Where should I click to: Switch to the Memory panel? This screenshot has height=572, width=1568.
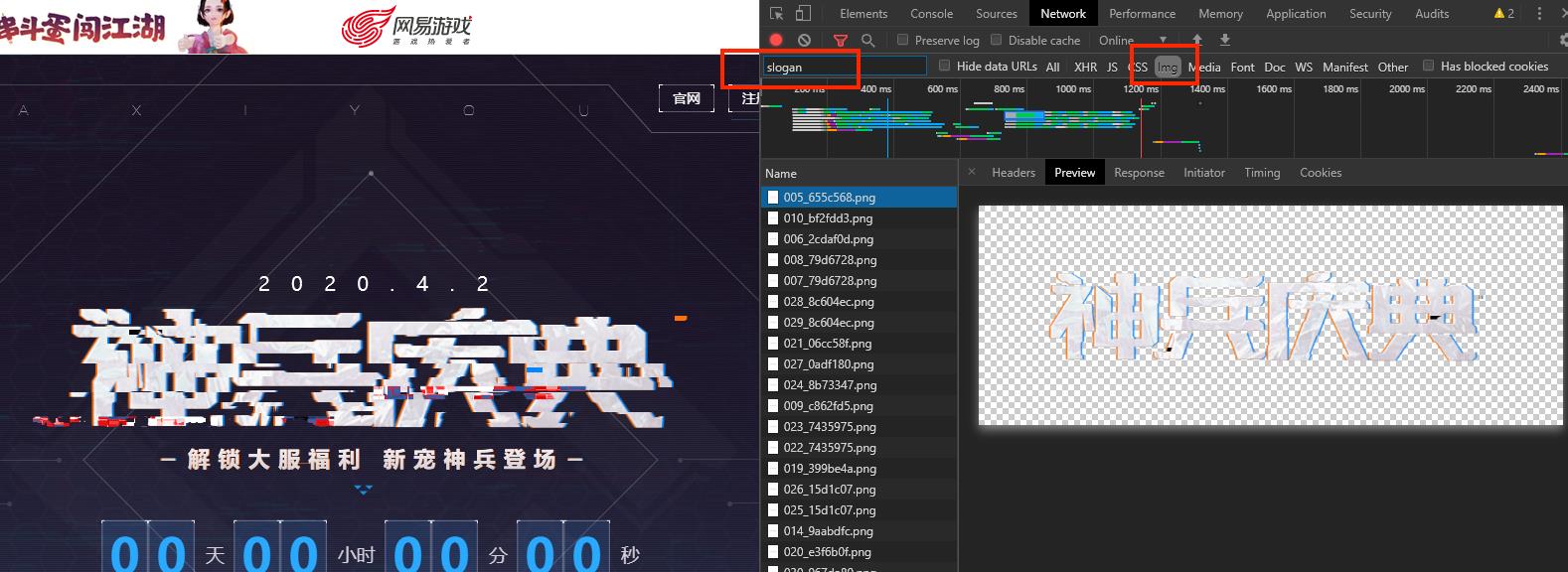(1220, 14)
